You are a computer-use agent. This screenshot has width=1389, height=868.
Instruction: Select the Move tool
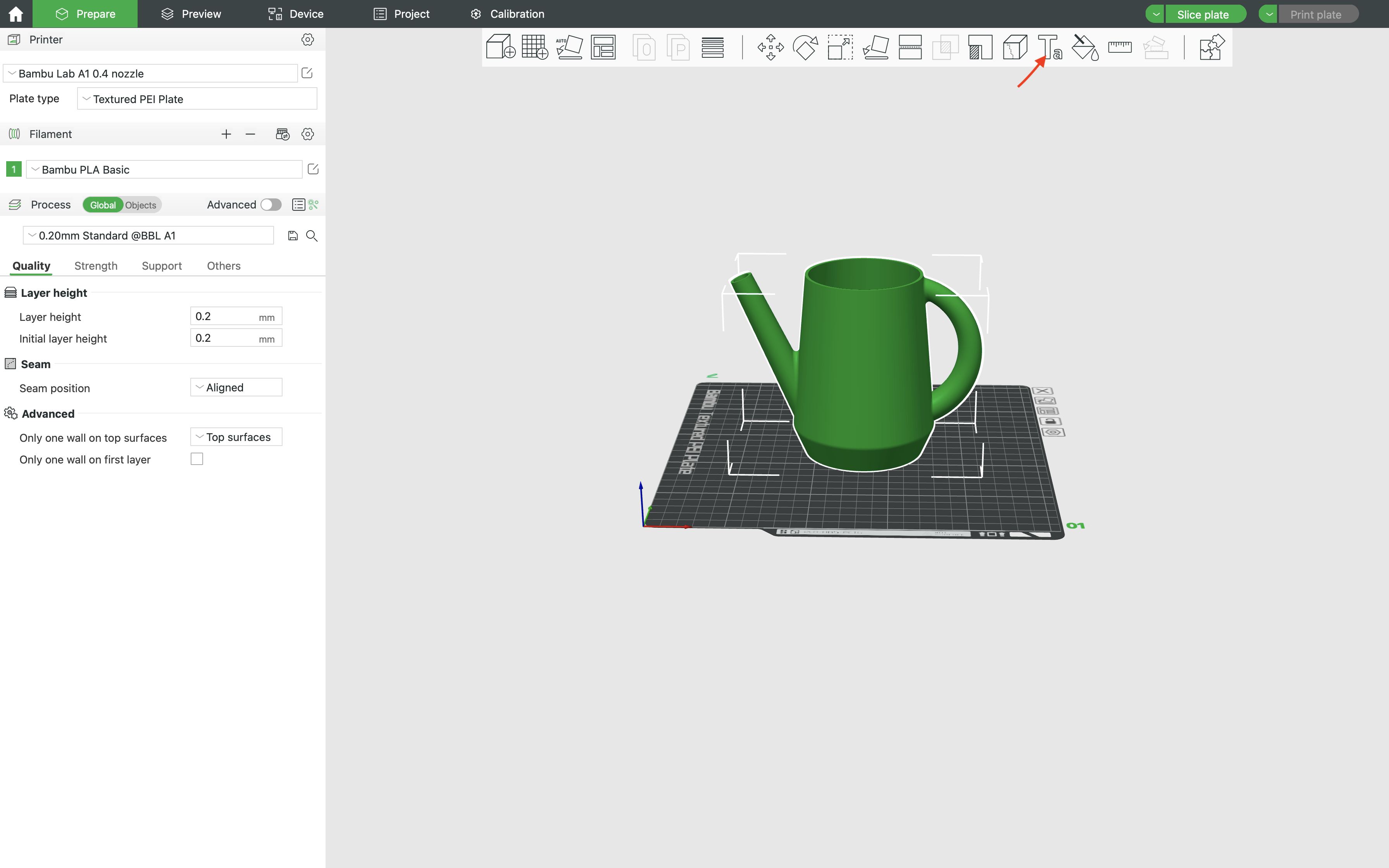pyautogui.click(x=770, y=46)
